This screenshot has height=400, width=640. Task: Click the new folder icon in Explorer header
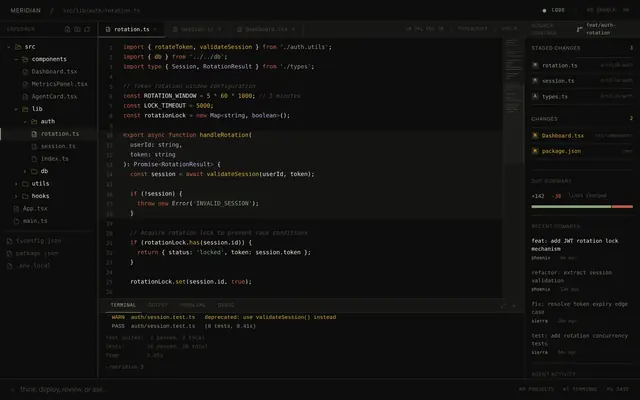77,29
